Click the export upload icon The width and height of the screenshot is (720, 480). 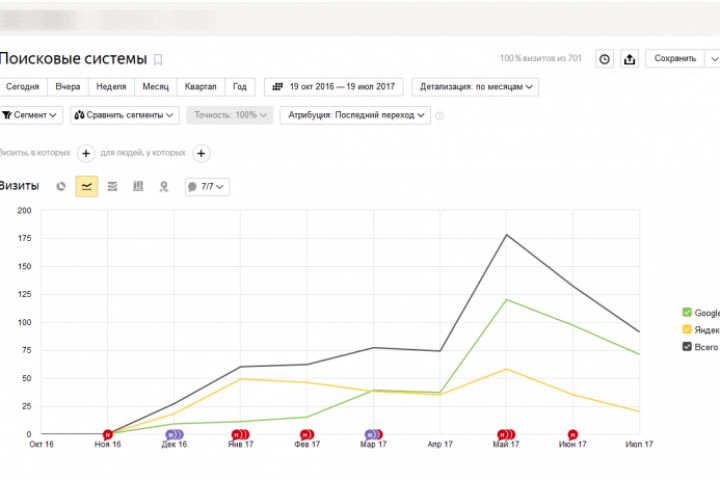(629, 59)
